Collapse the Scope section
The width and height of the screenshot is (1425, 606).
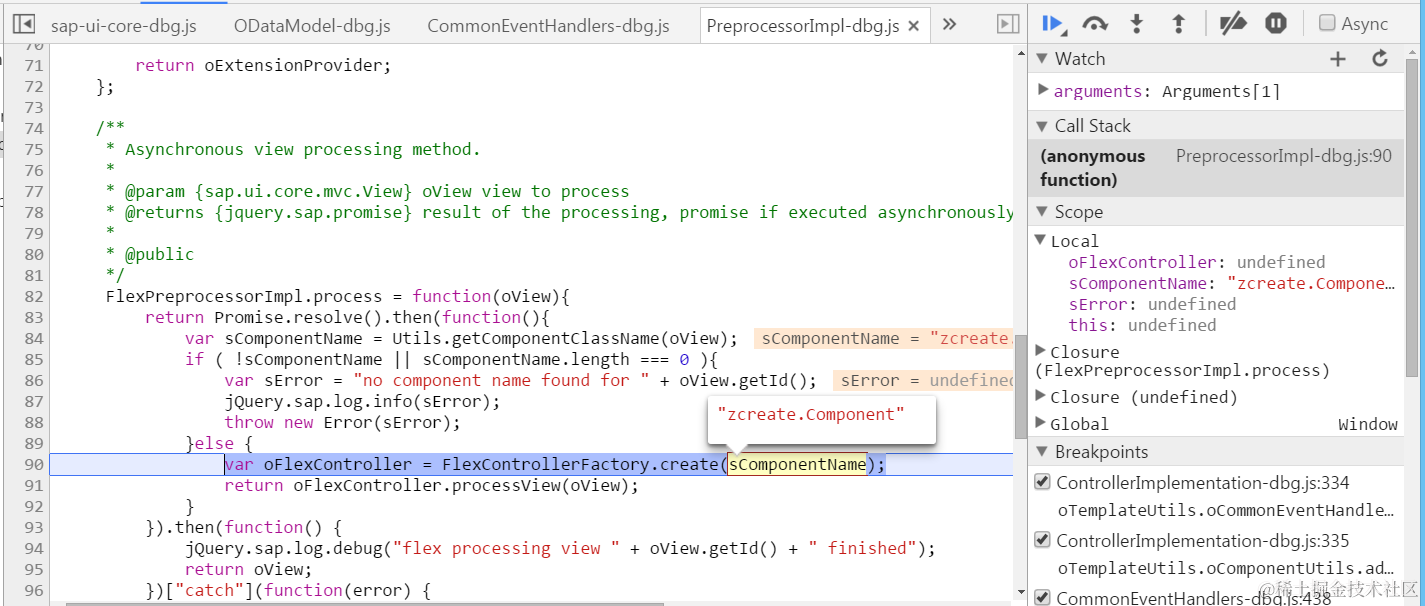(x=1041, y=212)
